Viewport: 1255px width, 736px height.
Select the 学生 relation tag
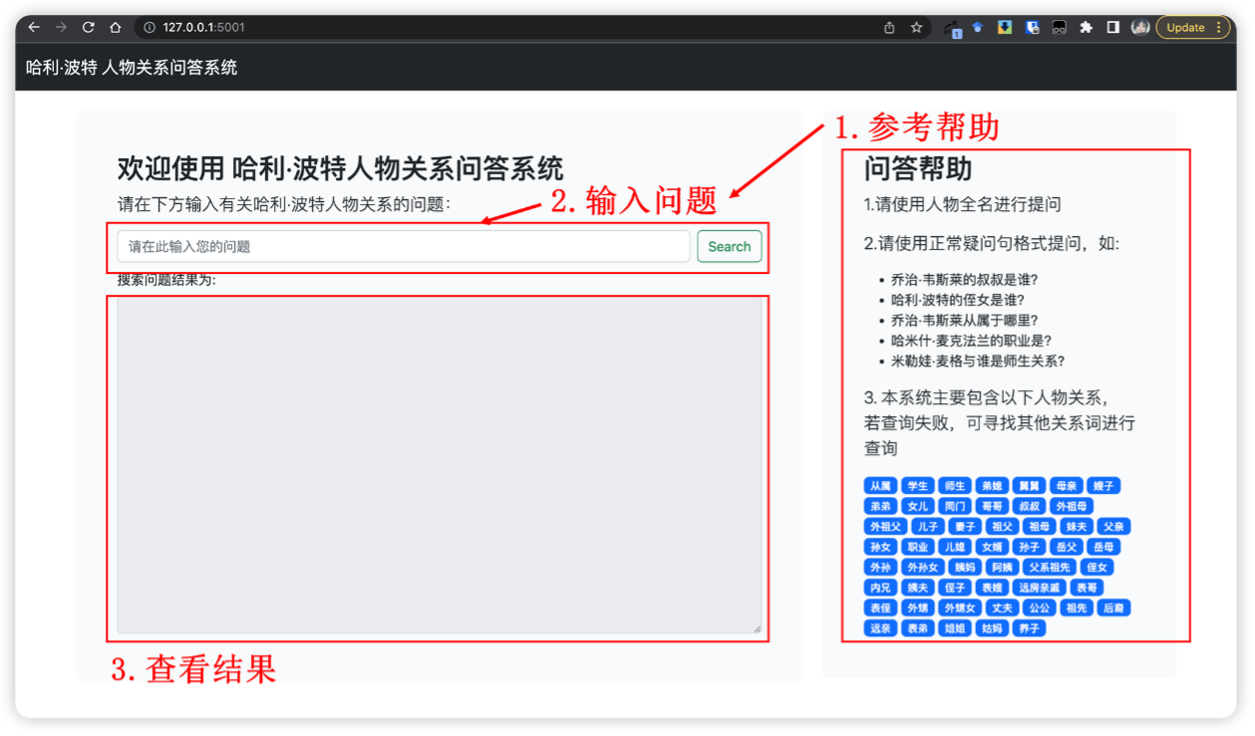tap(918, 486)
